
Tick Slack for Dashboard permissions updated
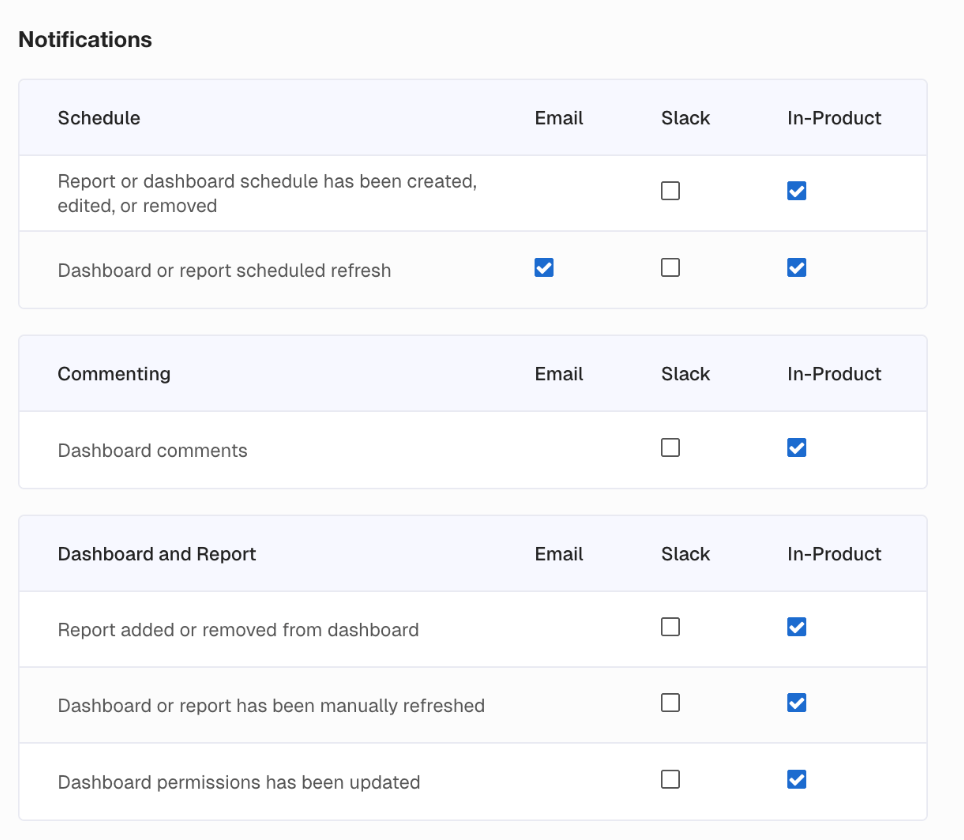coord(670,779)
